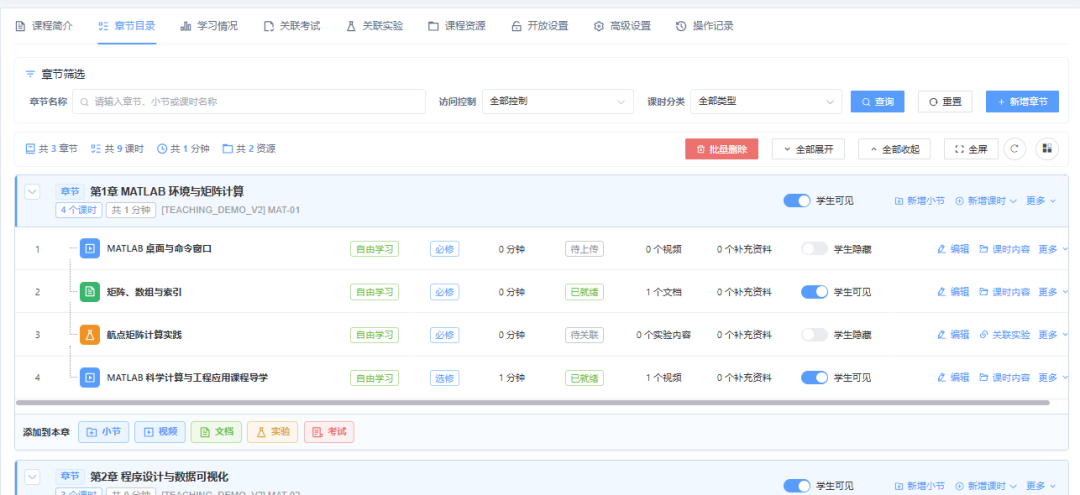Open the 课时分类 dropdown
The height and width of the screenshot is (495, 1080).
766,101
